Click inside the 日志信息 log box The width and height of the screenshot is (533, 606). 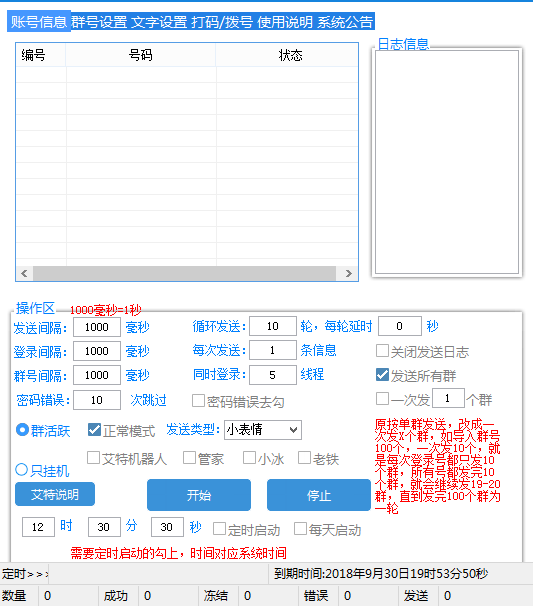447,162
